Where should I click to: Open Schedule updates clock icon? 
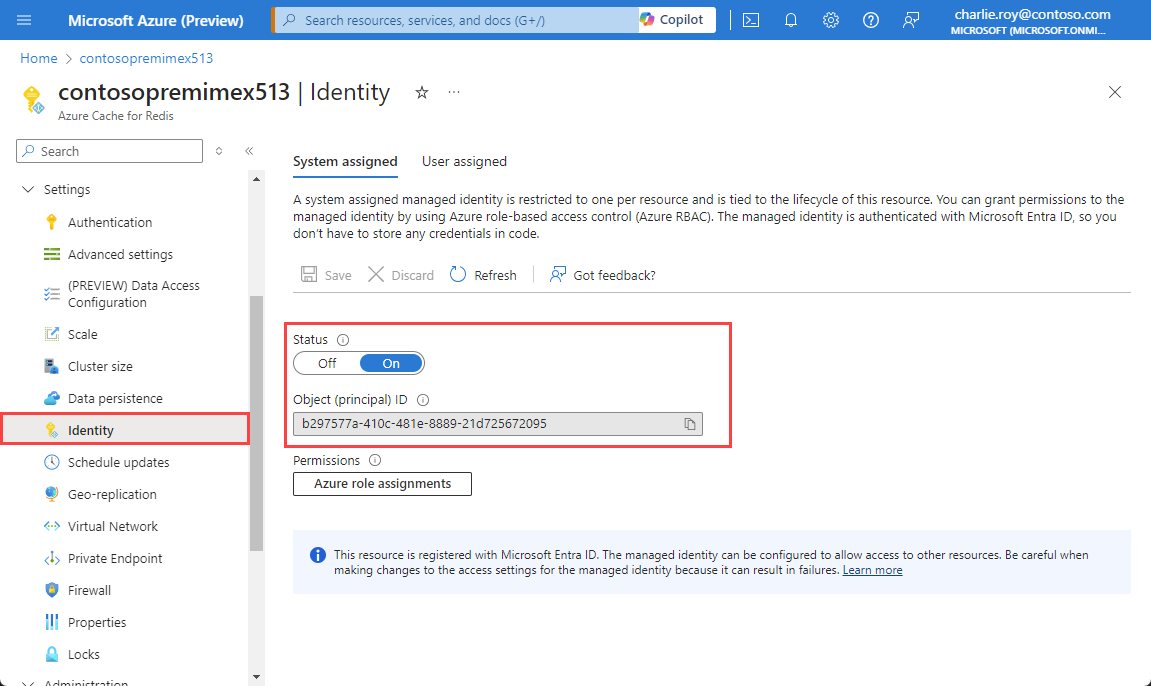(x=51, y=462)
